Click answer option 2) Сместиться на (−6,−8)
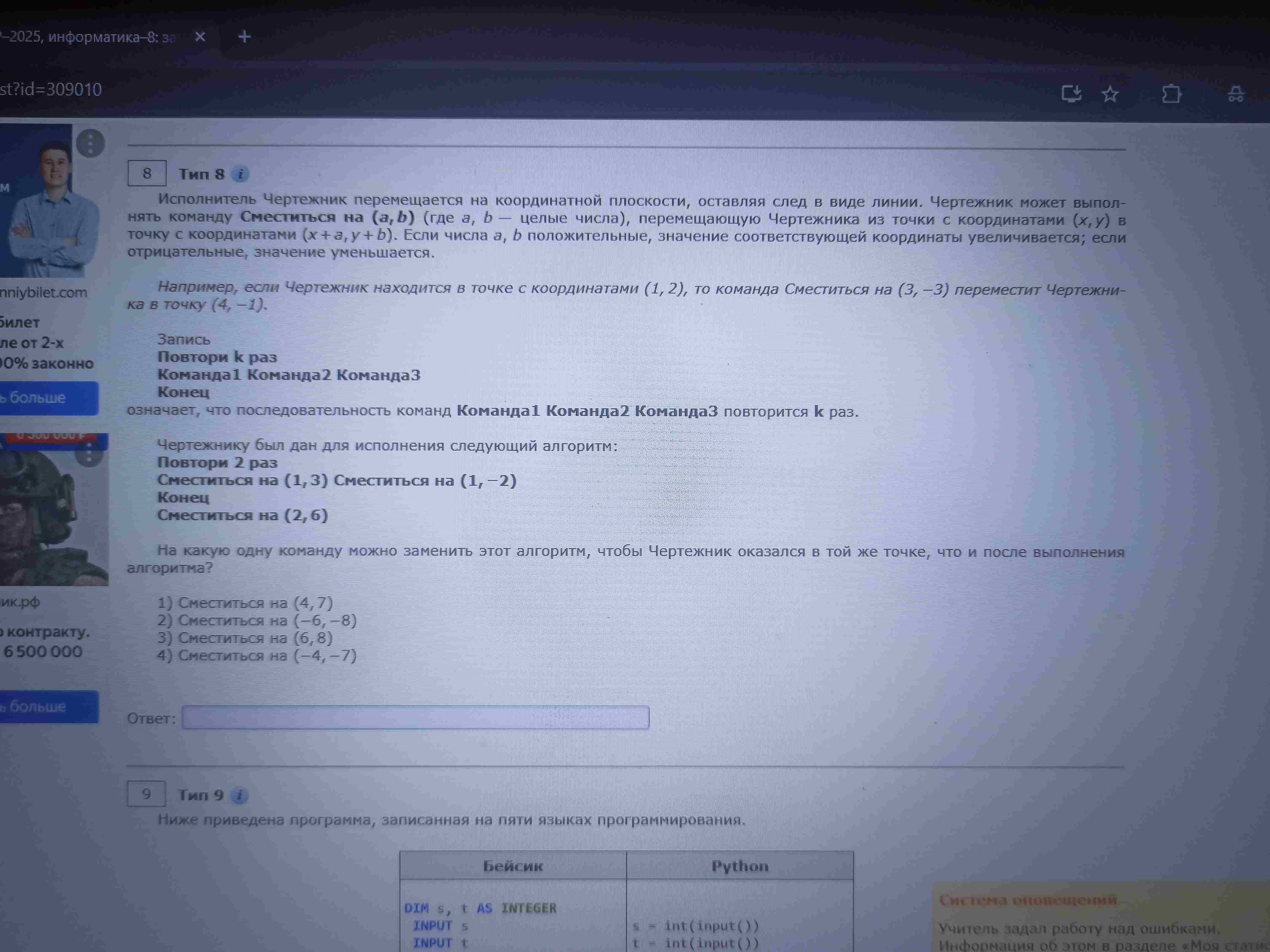This screenshot has width=1270, height=952. pos(257,620)
